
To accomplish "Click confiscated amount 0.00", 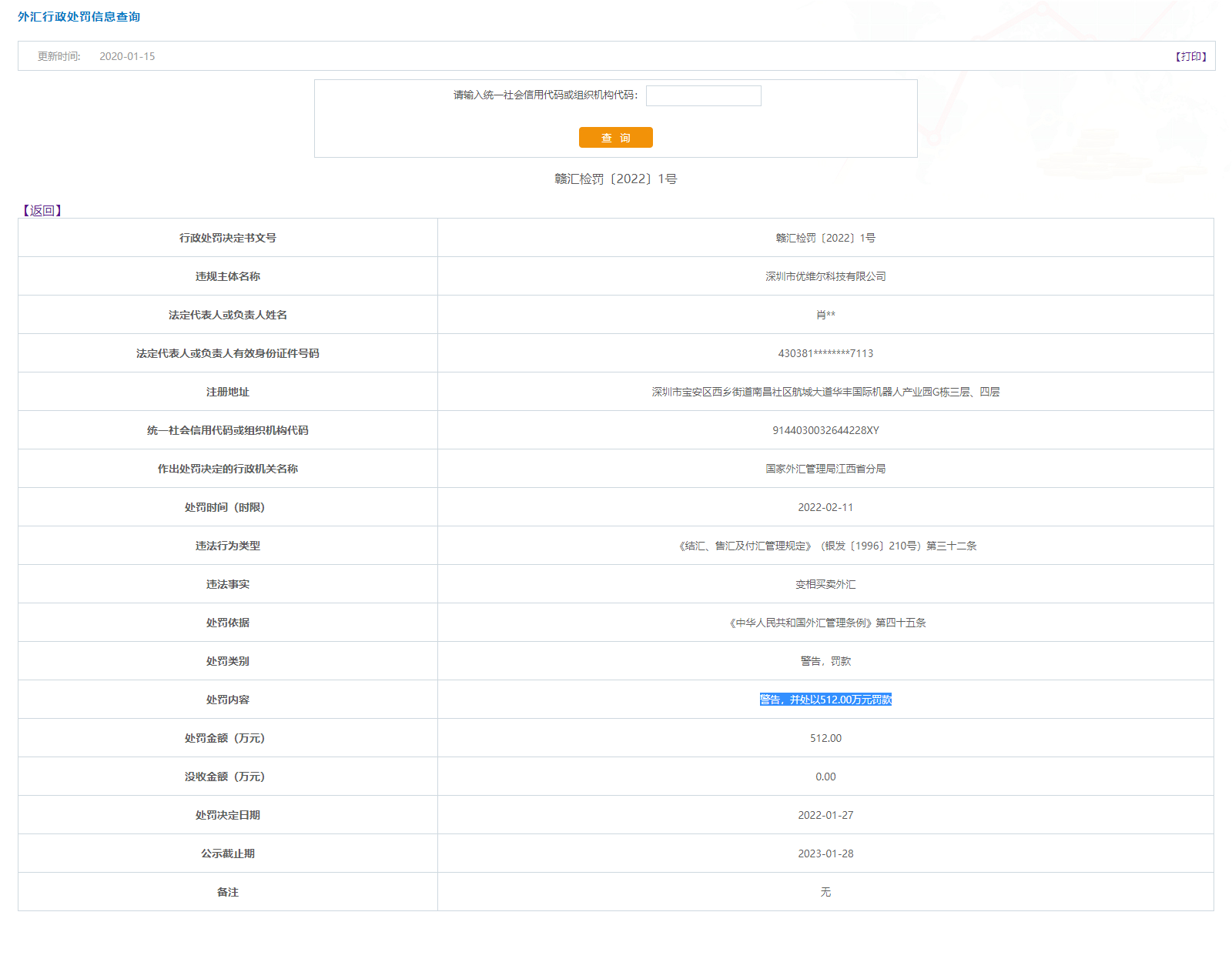I will pyautogui.click(x=825, y=777).
